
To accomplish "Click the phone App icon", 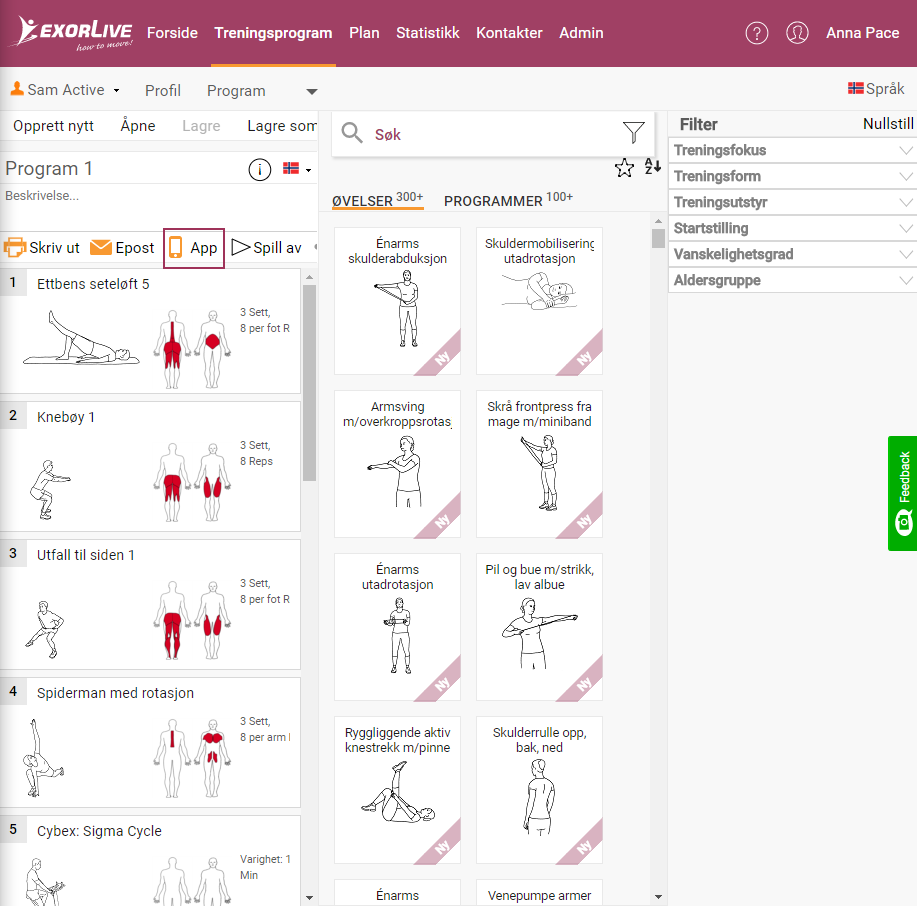I will (x=175, y=247).
